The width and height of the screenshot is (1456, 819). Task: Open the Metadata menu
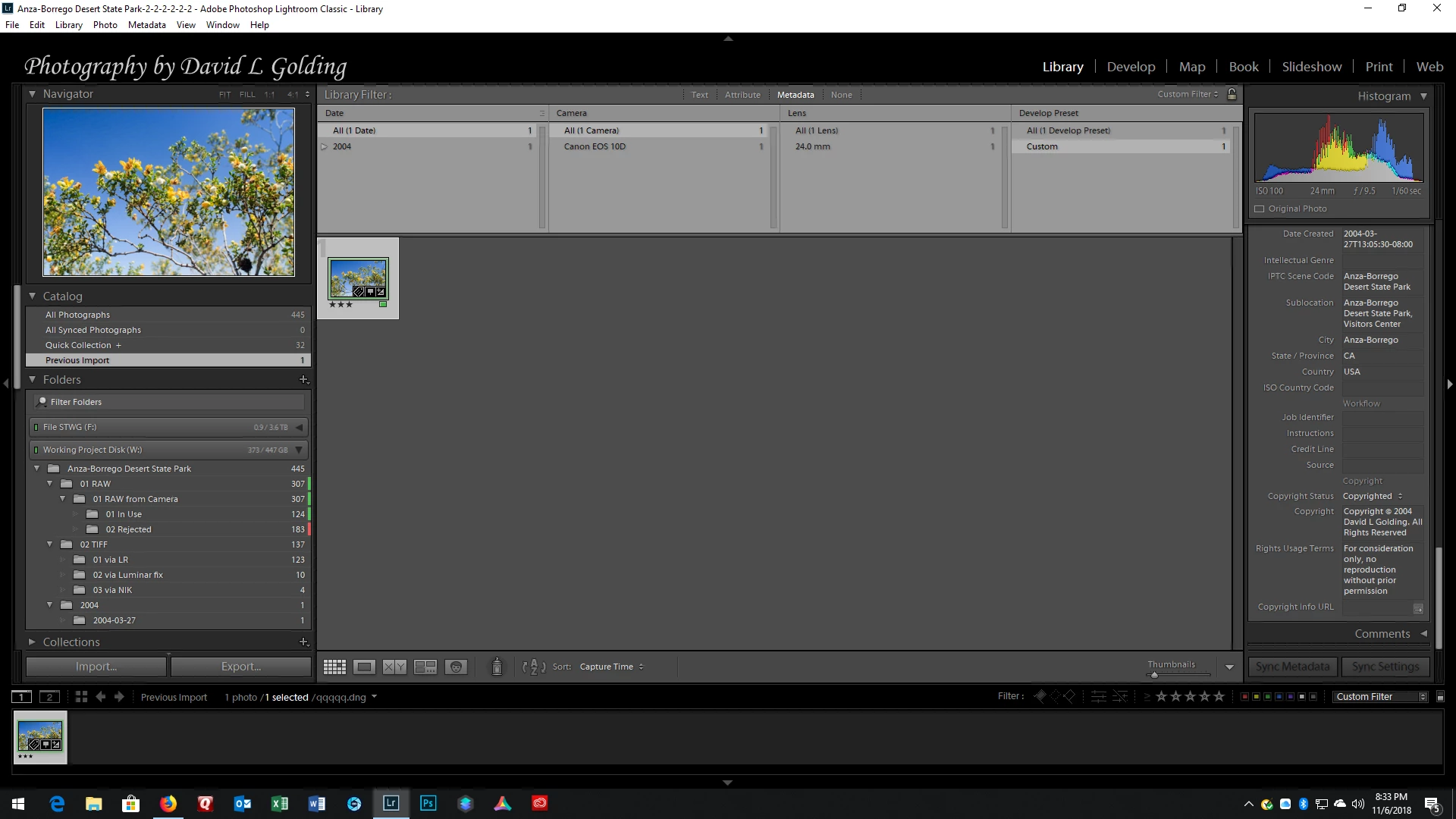click(x=146, y=25)
